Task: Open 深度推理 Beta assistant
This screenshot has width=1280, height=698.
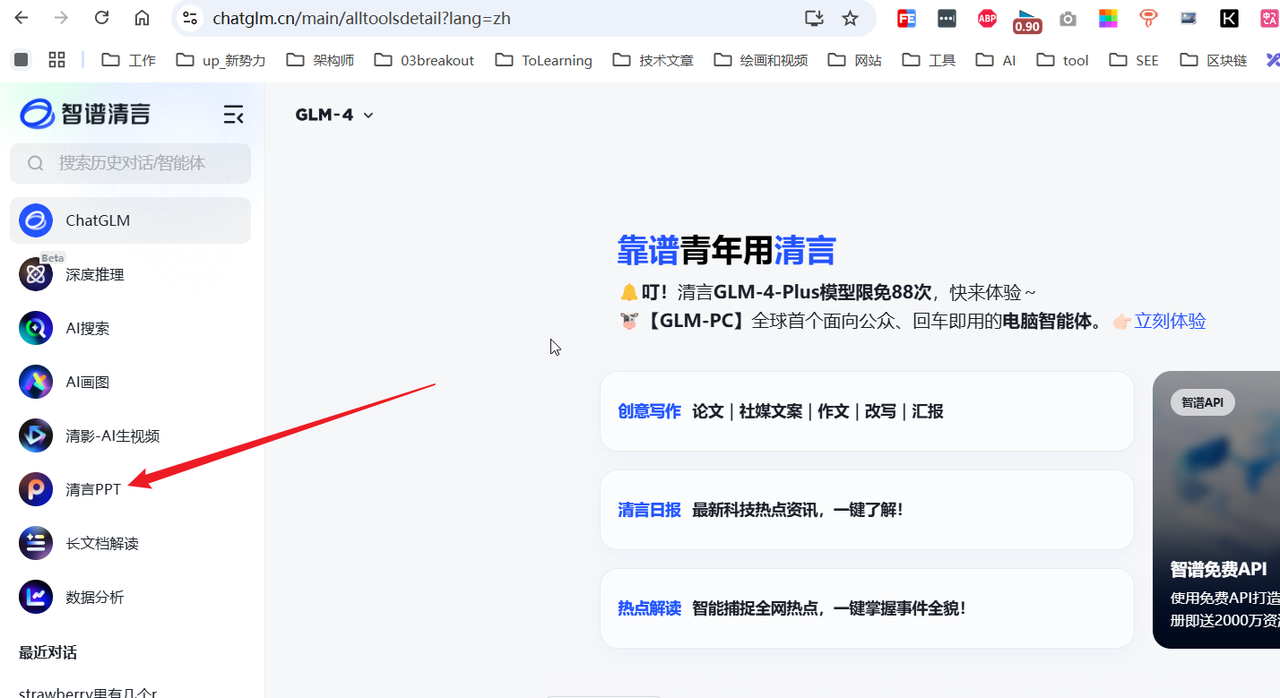Action: coord(130,274)
